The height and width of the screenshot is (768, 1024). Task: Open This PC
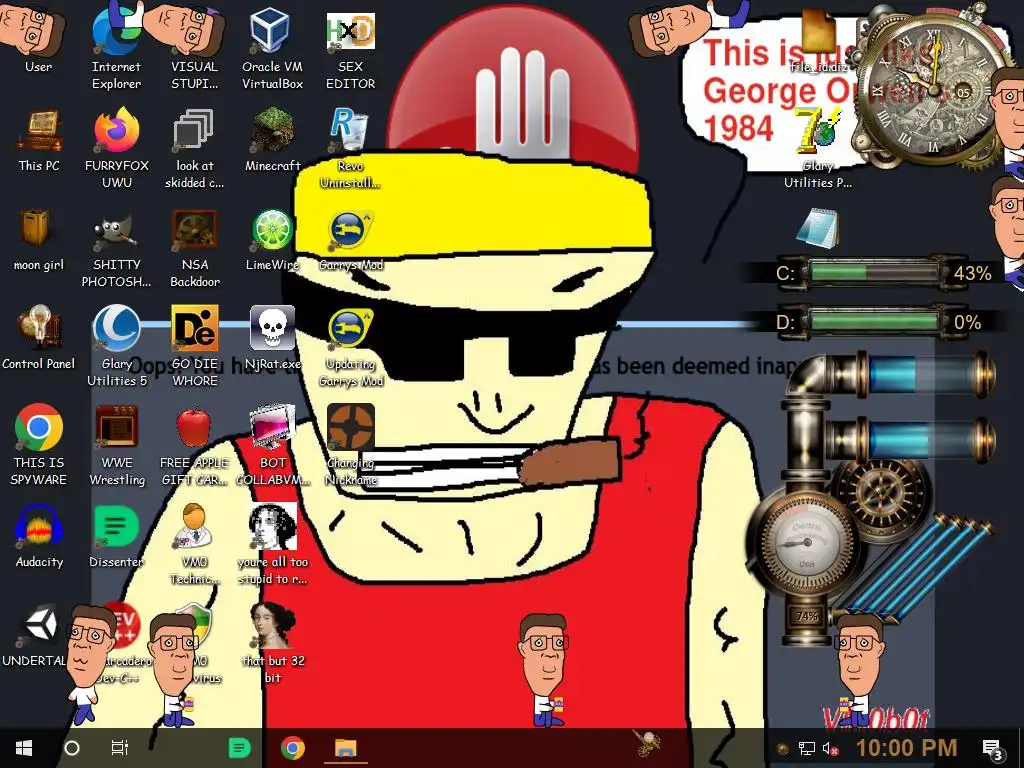tap(39, 140)
